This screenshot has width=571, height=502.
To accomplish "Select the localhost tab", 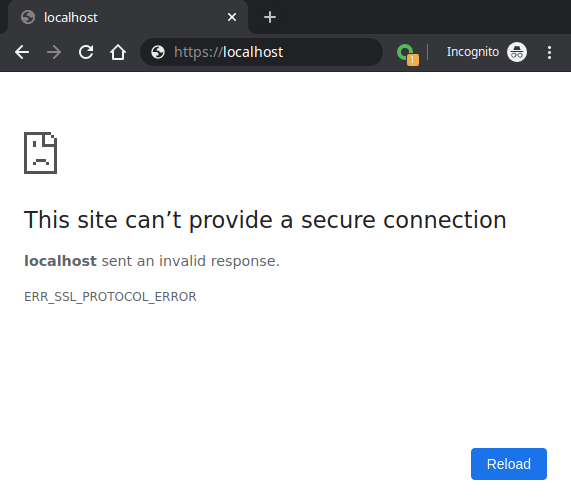I will click(127, 17).
